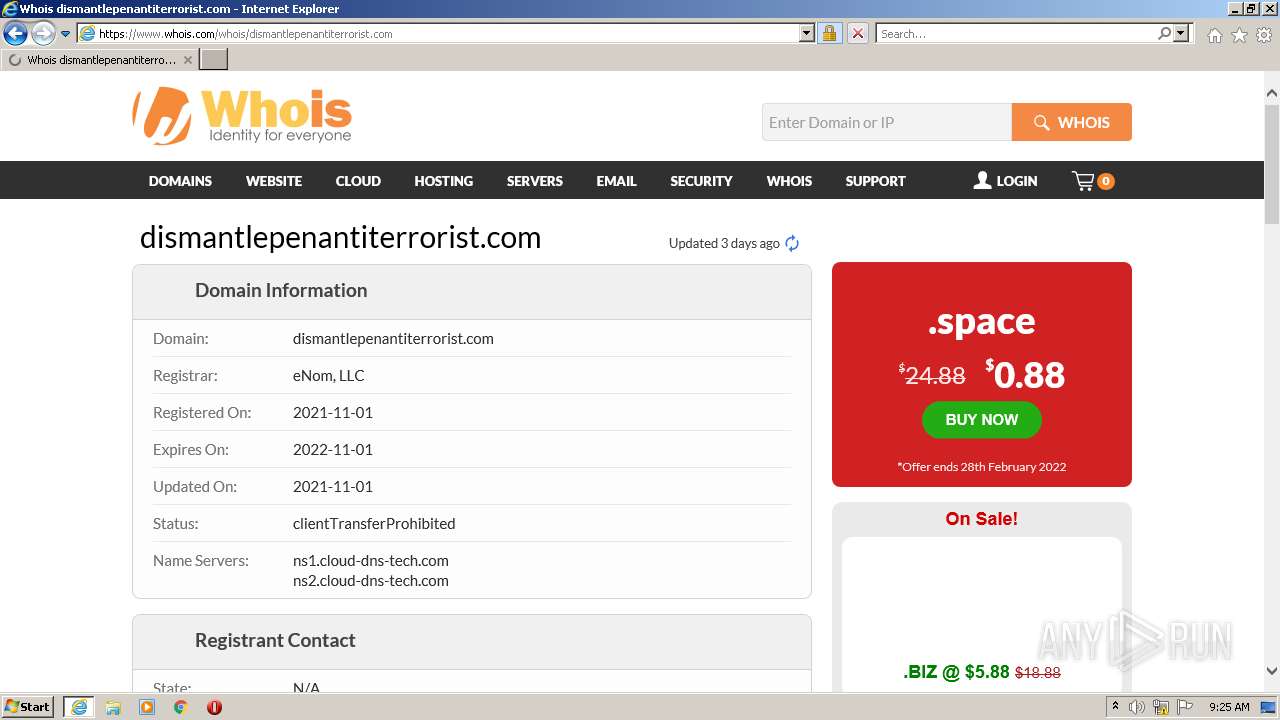Viewport: 1280px width, 720px height.
Task: Open the network tray icon
Action: coord(1162,707)
